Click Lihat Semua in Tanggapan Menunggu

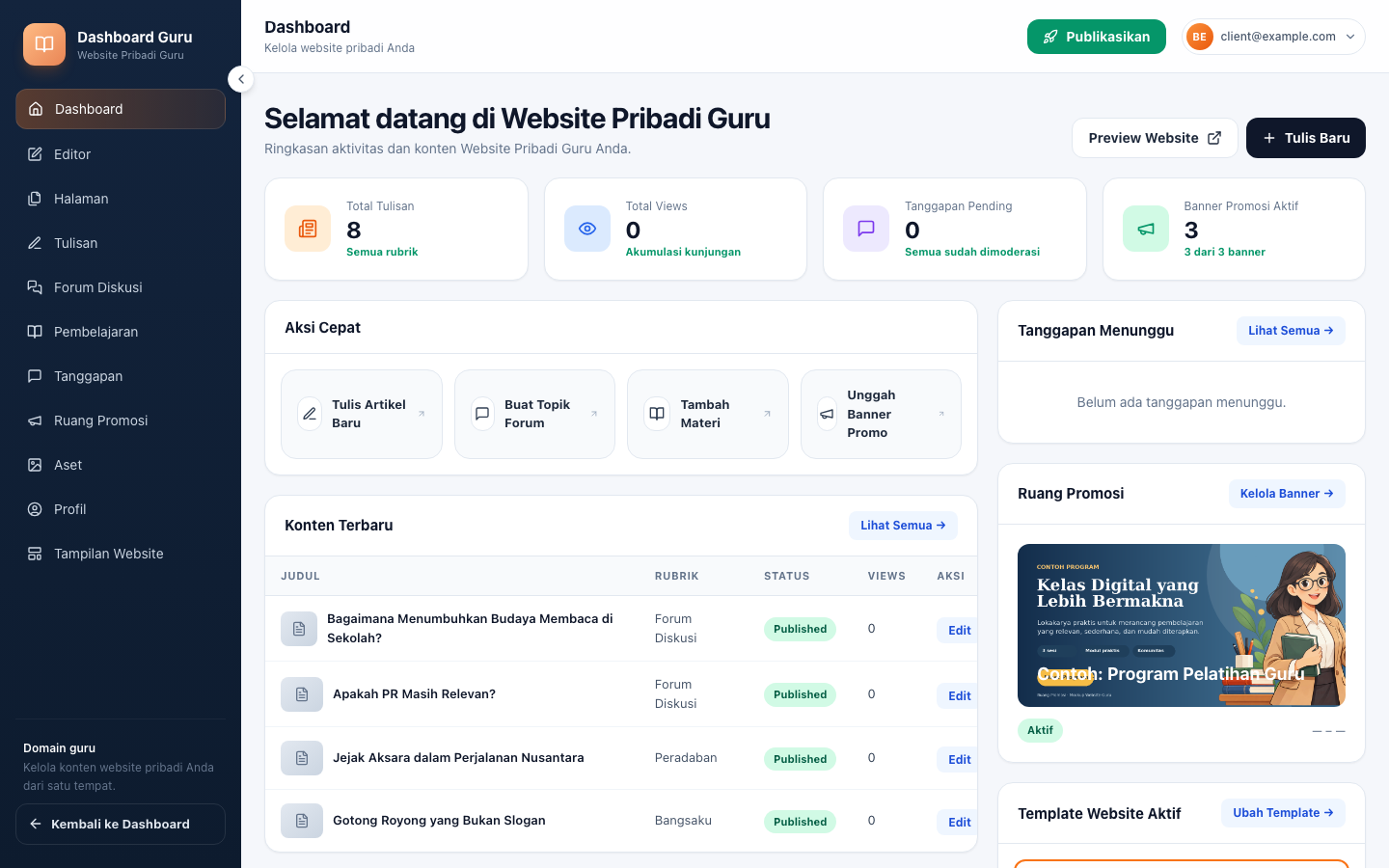coord(1291,331)
